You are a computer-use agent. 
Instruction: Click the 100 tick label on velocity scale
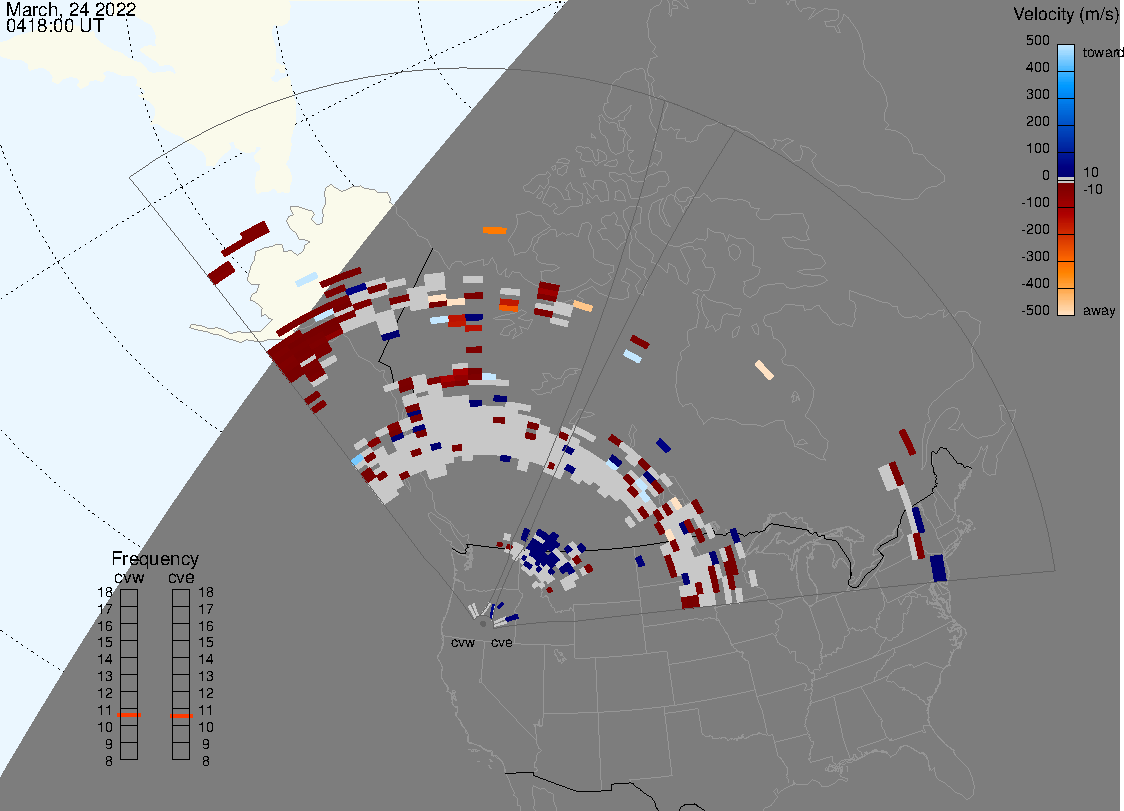point(1037,148)
